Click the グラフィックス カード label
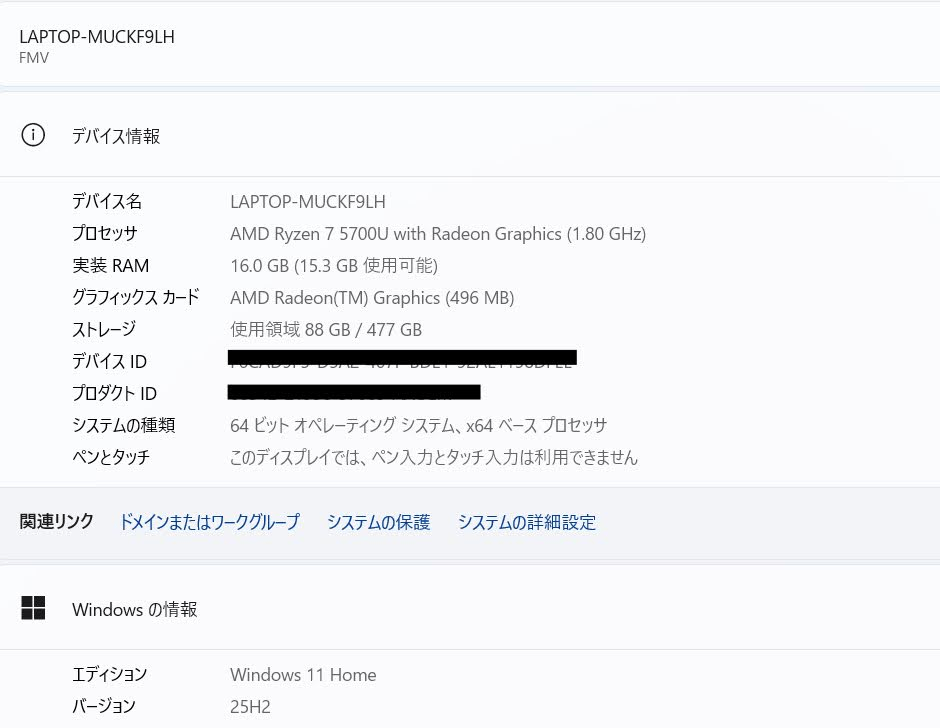Screen dimensions: 940x728 pyautogui.click(x=135, y=297)
